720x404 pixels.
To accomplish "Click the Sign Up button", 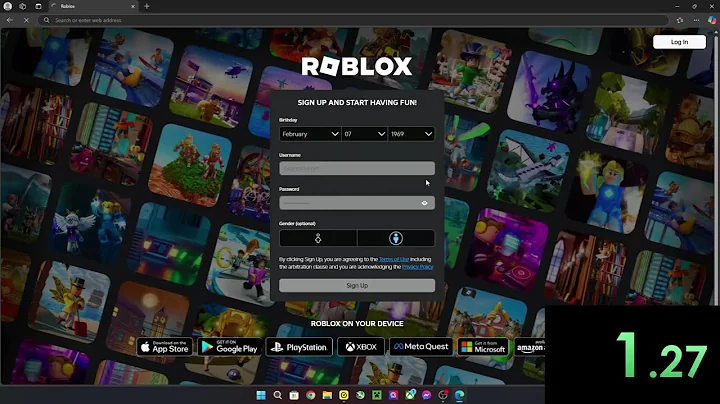I will 357,286.
